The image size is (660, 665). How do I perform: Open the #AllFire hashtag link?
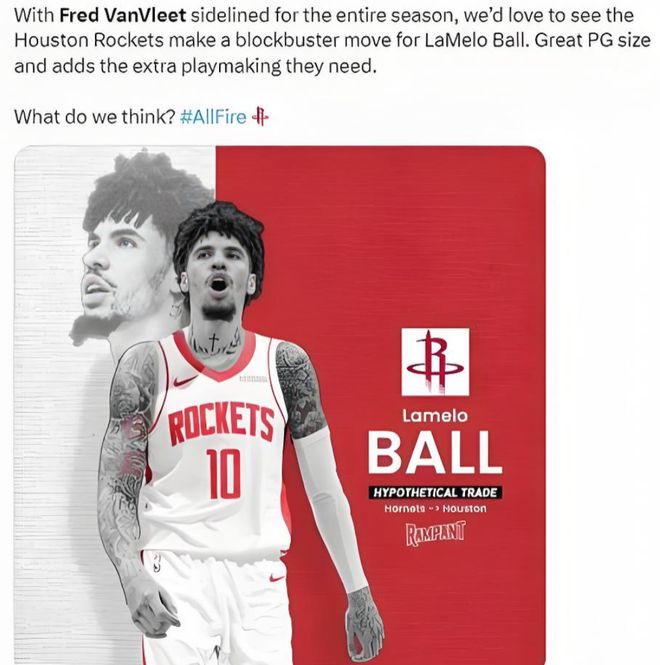[x=213, y=117]
